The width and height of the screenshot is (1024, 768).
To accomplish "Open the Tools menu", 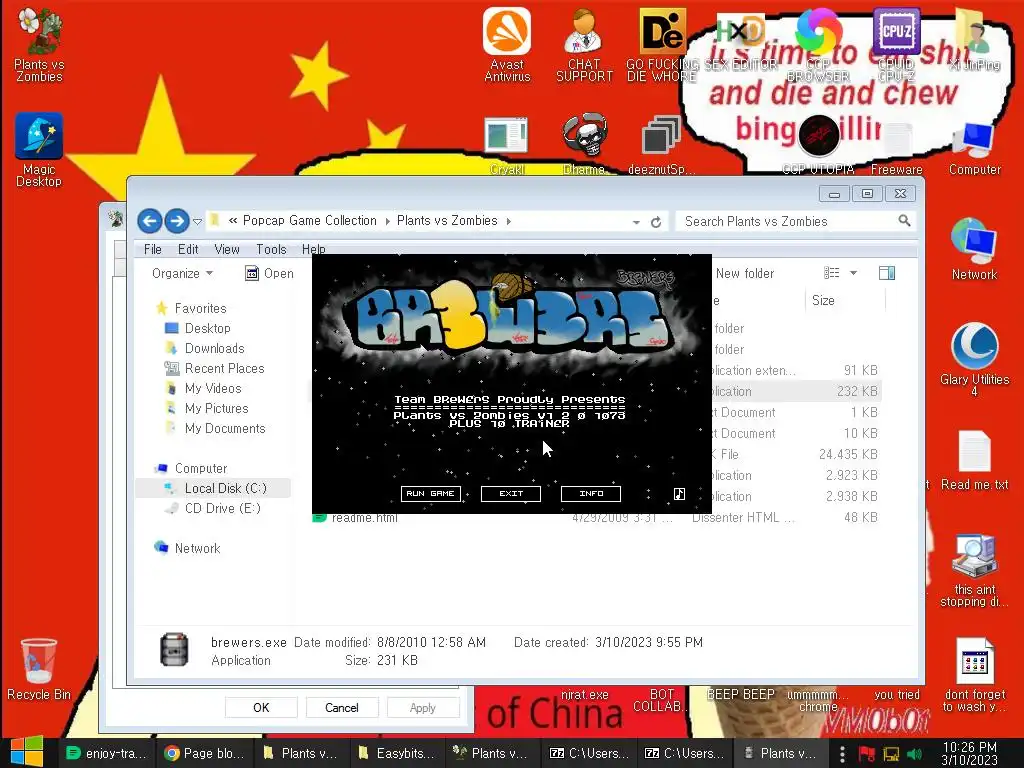I will tap(271, 249).
